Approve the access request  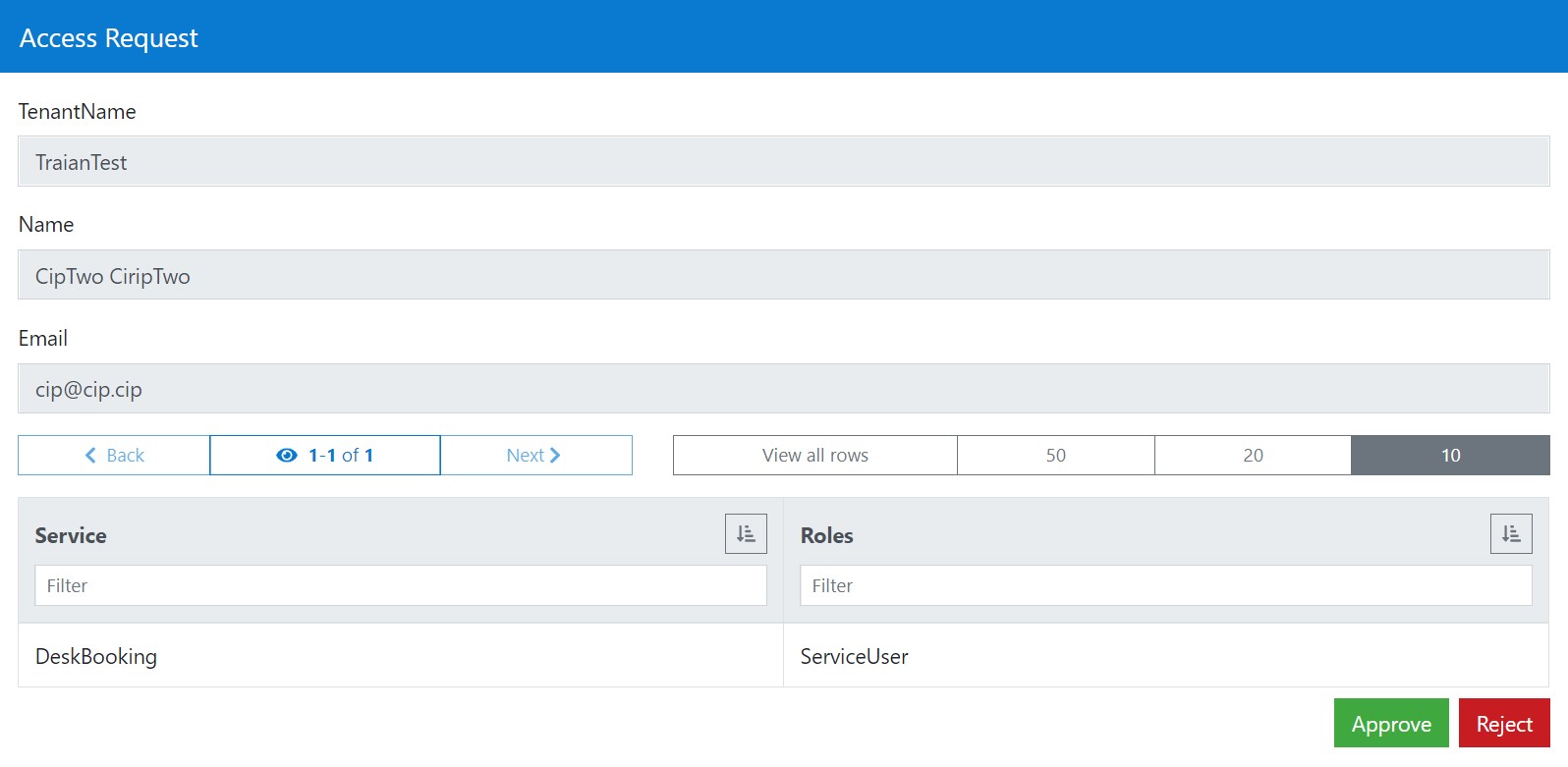(x=1391, y=724)
